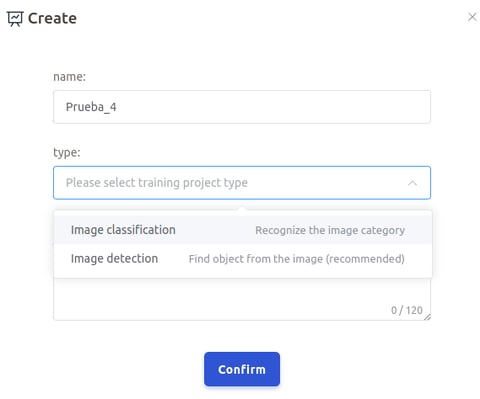Click the blank area left of Confirm
The image size is (480, 399).
(128, 369)
